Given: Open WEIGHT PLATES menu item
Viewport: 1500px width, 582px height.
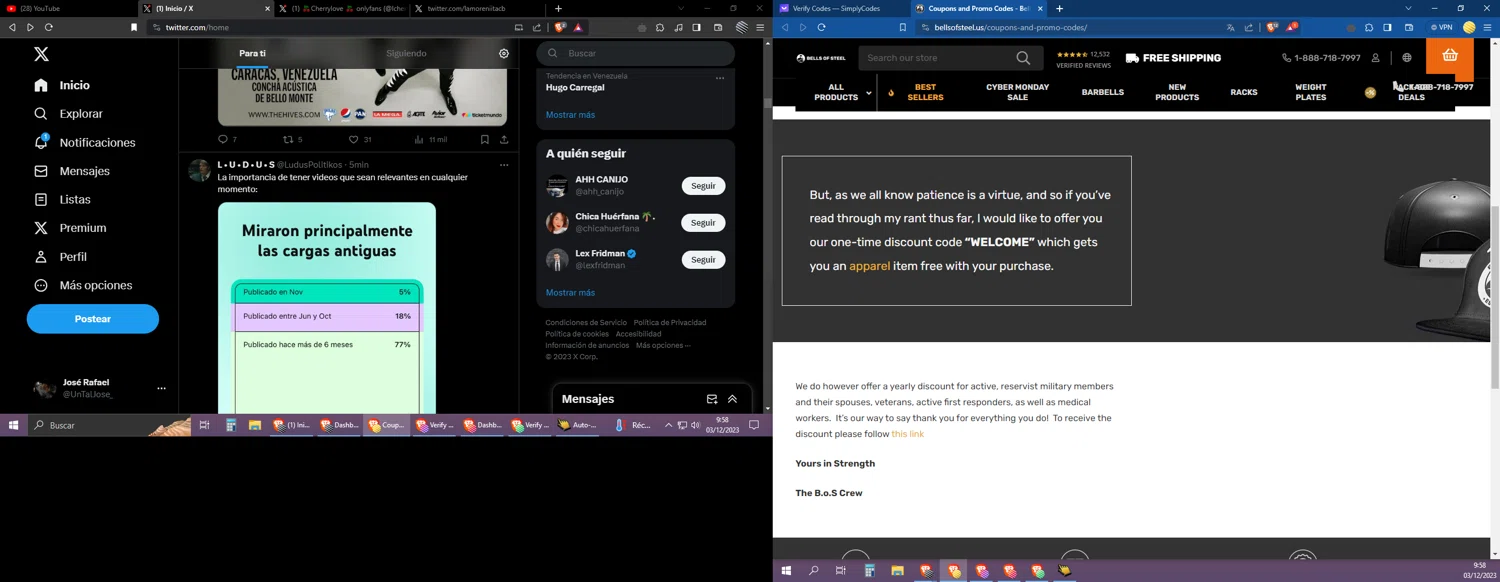Looking at the screenshot, I should (x=1310, y=92).
